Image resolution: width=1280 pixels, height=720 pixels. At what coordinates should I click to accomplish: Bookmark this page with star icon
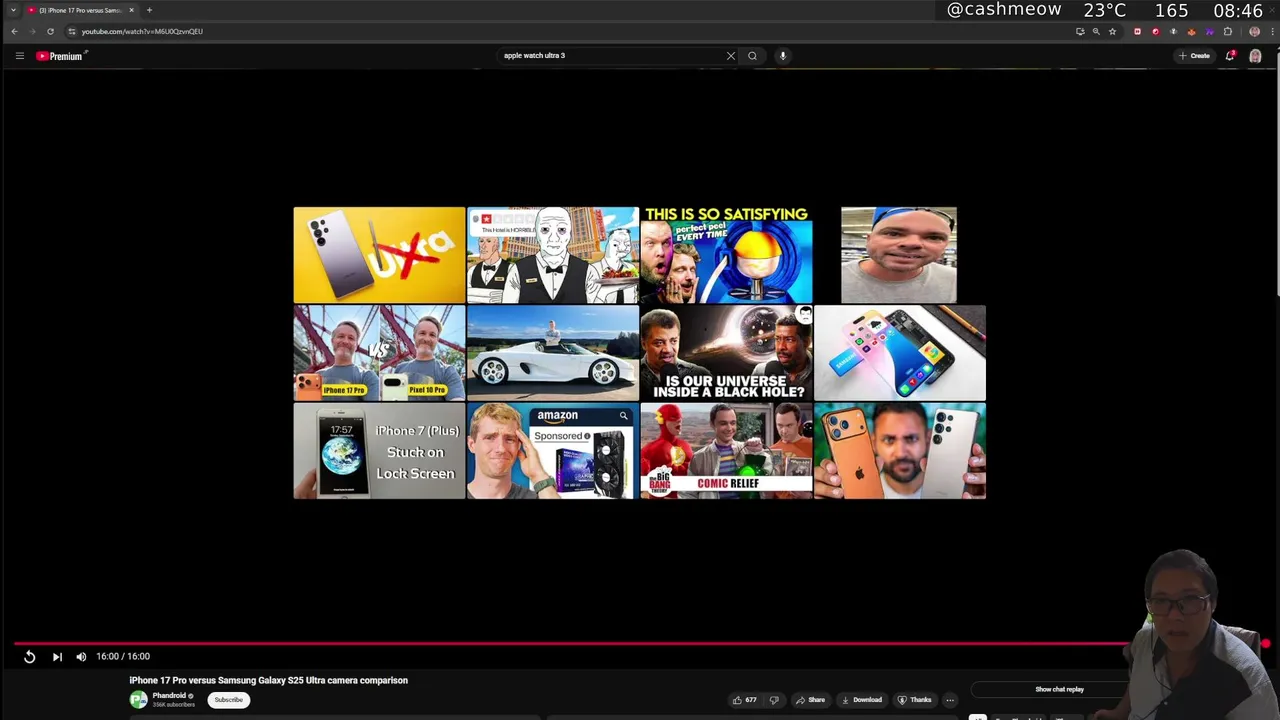[1112, 31]
